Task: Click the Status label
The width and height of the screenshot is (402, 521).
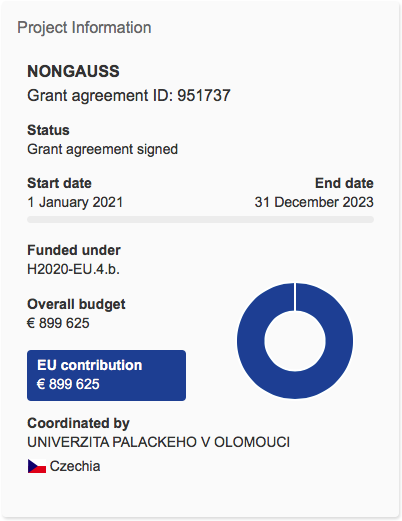Action: [x=48, y=130]
